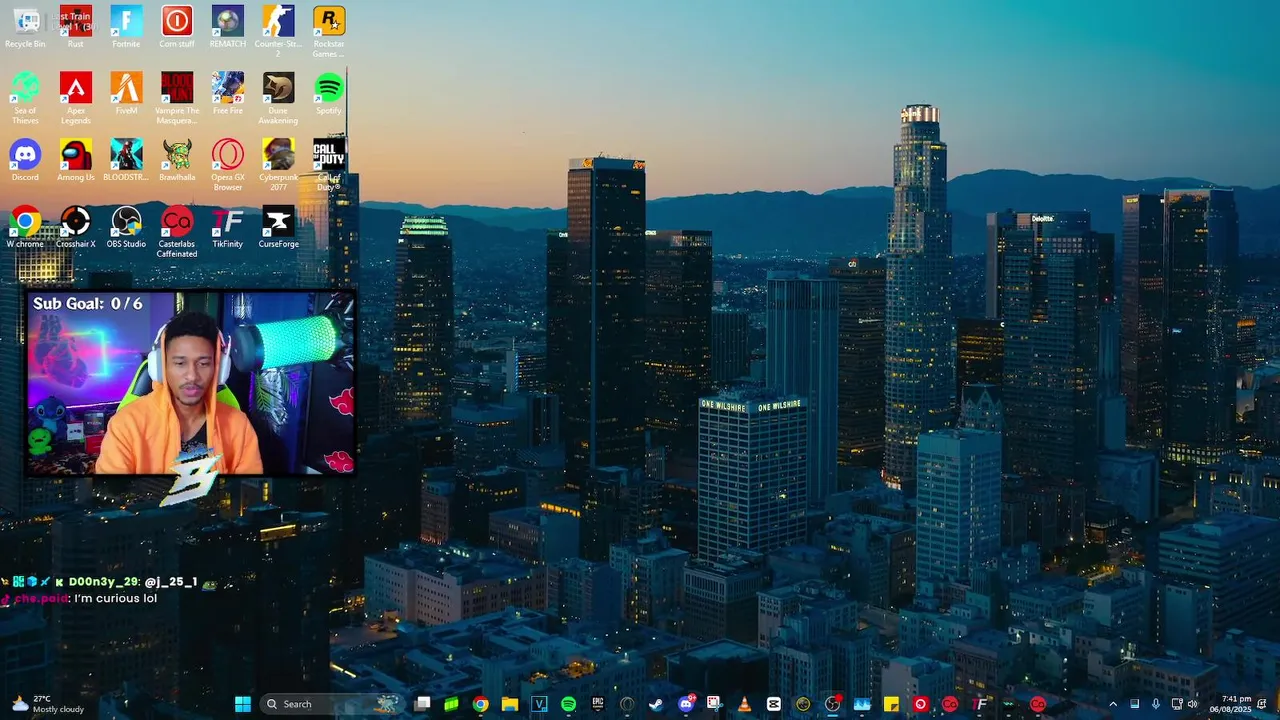Open the Recycle Bin desktop icon

(25, 27)
